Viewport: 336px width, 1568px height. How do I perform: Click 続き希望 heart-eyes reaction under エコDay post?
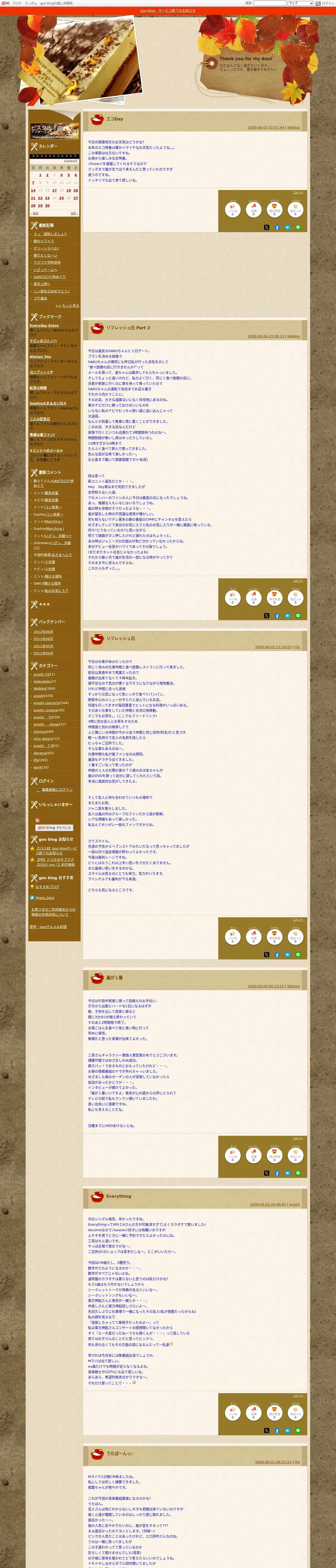(275, 209)
